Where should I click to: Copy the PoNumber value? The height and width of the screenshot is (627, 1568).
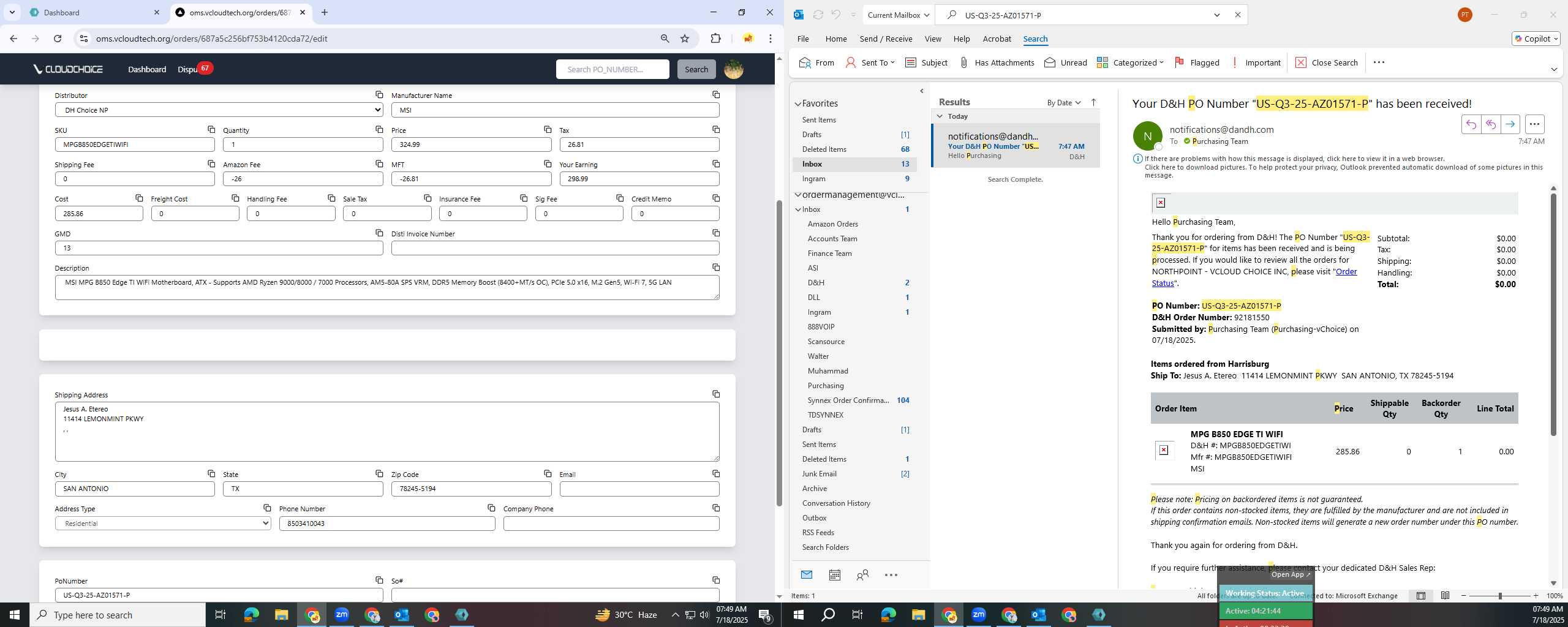379,580
